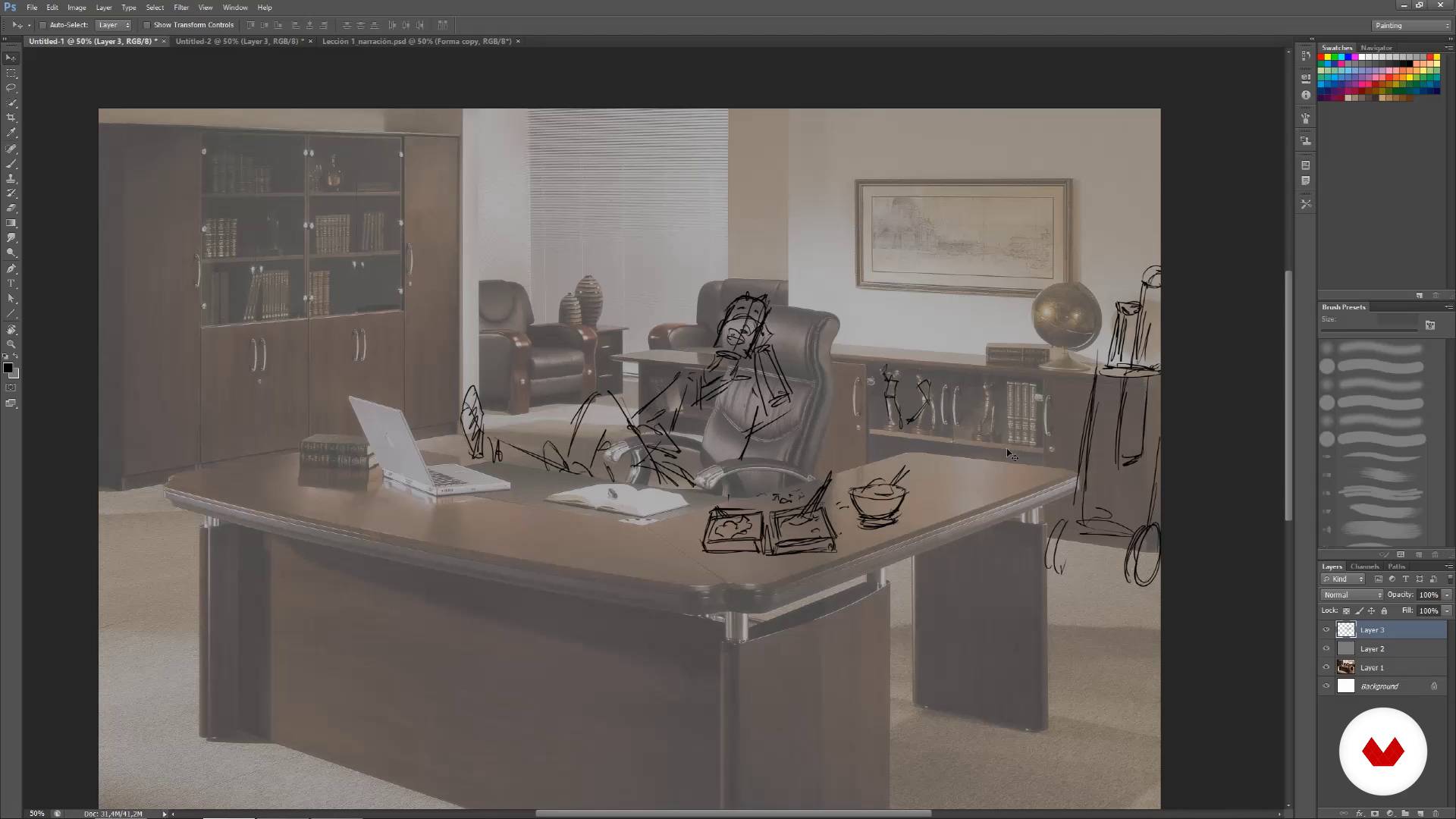Select the Pen tool
The image size is (1456, 819).
[x=11, y=268]
